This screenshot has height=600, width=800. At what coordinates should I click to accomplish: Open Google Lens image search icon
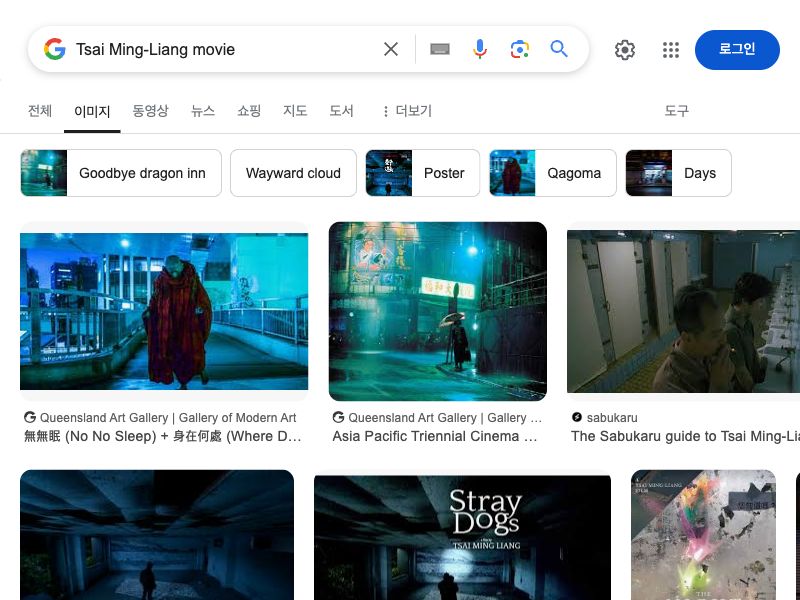519,49
